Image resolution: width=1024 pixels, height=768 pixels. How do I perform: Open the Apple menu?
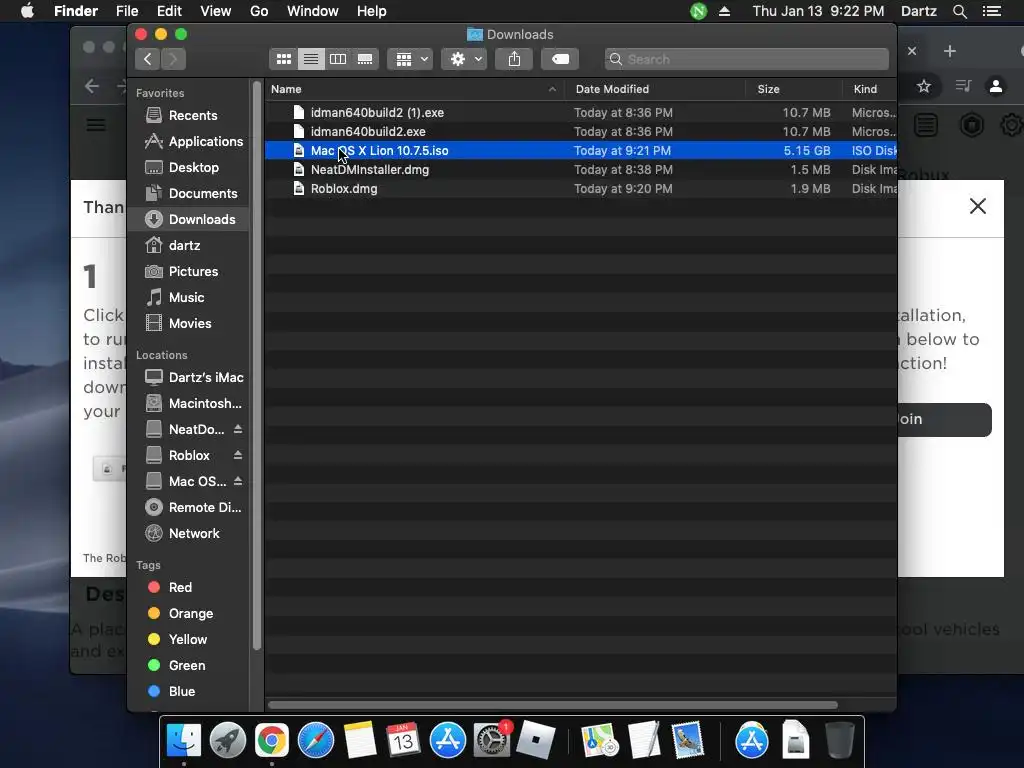[27, 11]
